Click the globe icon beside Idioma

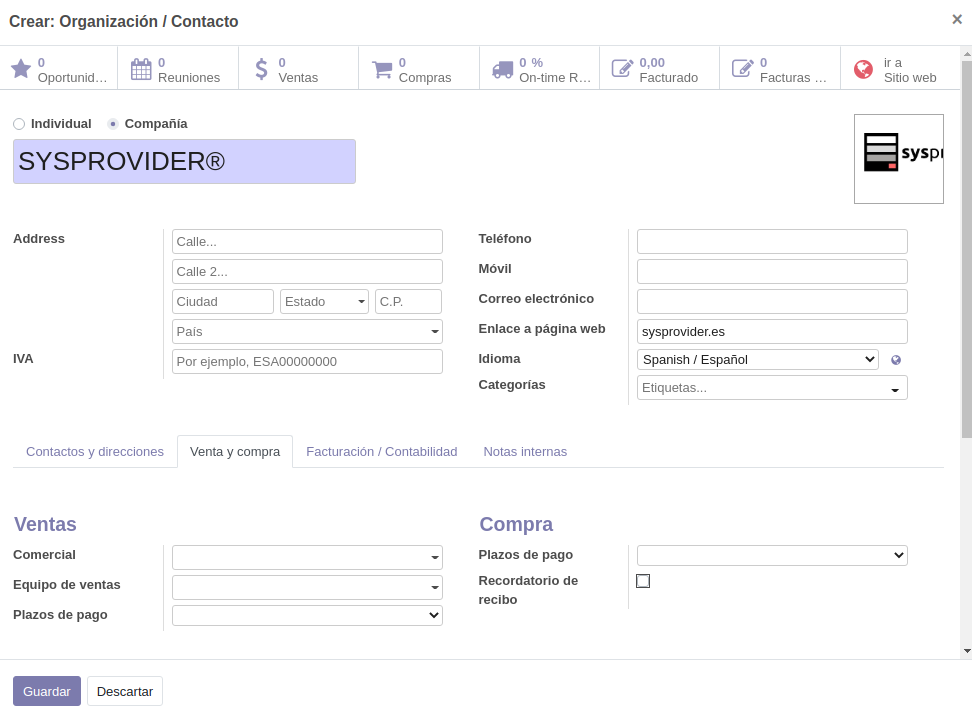(x=896, y=360)
